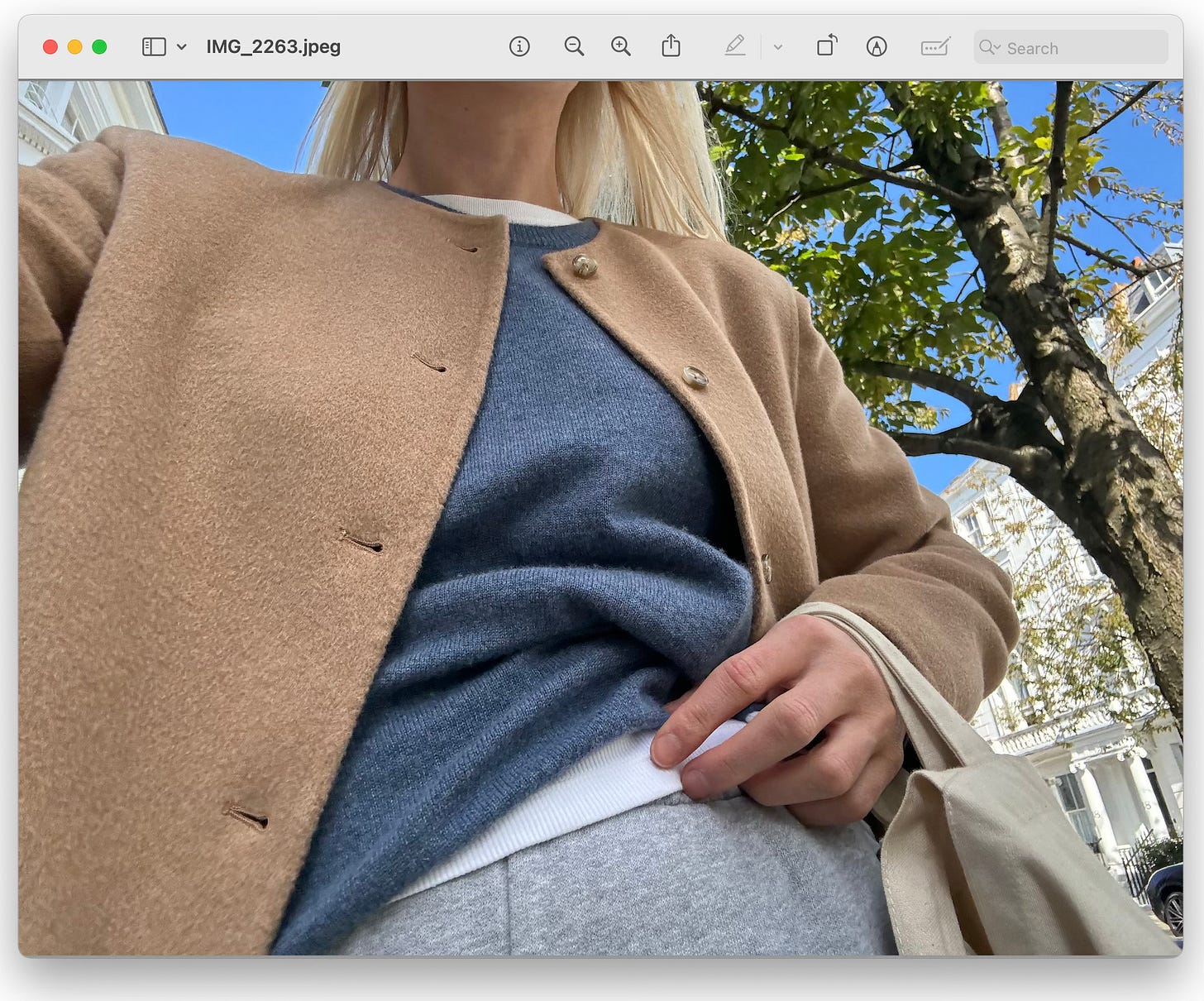Expand the sidebar view options chevron
This screenshot has width=1204, height=1001.
click(182, 47)
